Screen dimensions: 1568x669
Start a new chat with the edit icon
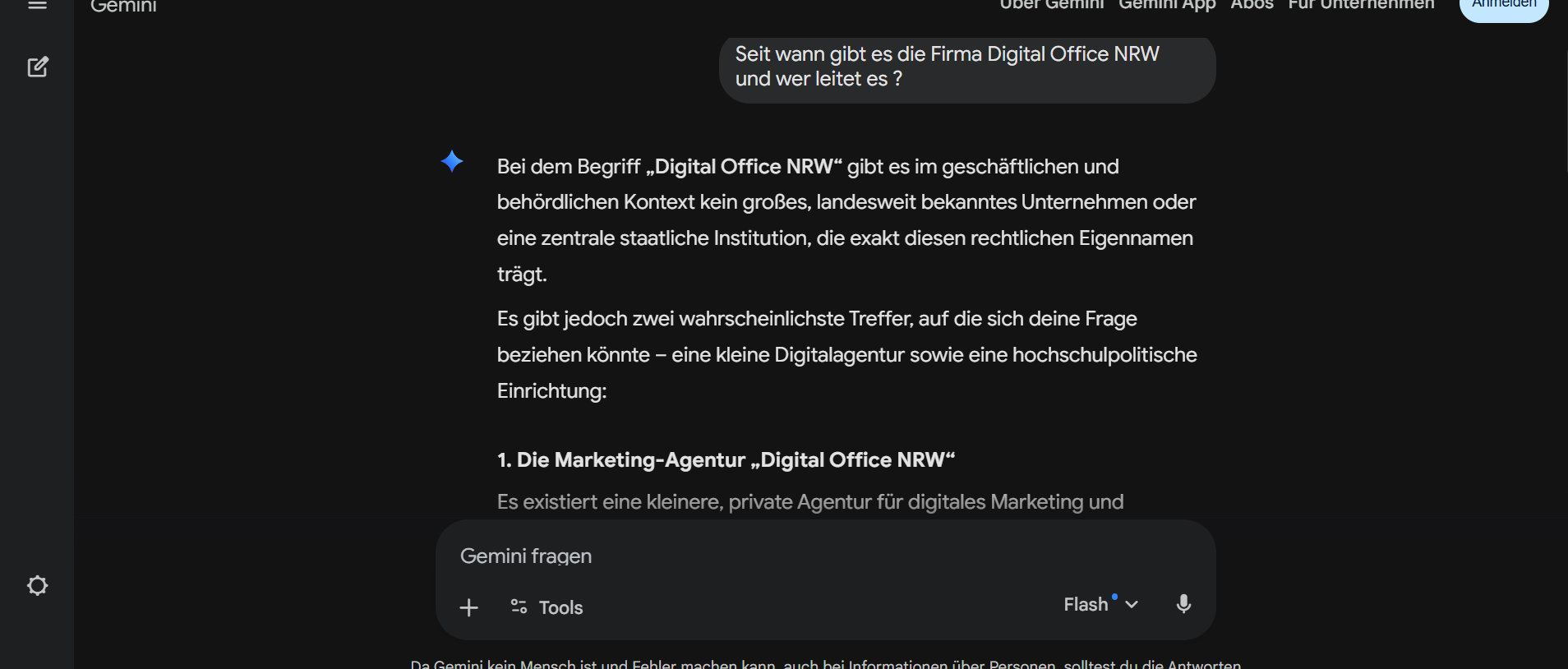pos(38,67)
